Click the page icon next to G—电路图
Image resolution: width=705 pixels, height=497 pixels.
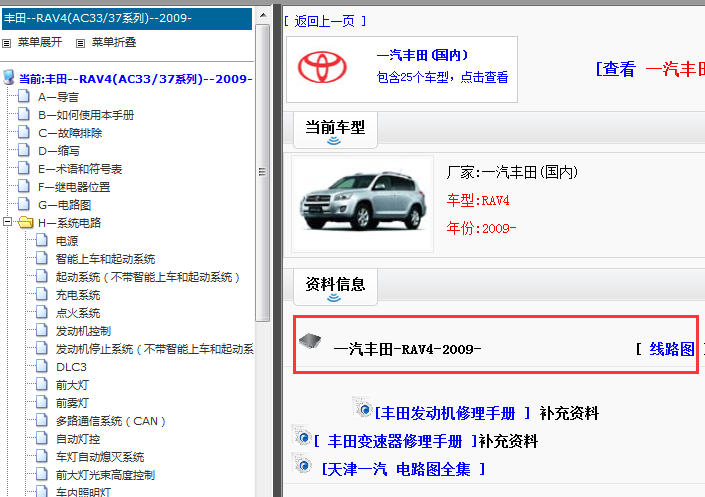24,204
